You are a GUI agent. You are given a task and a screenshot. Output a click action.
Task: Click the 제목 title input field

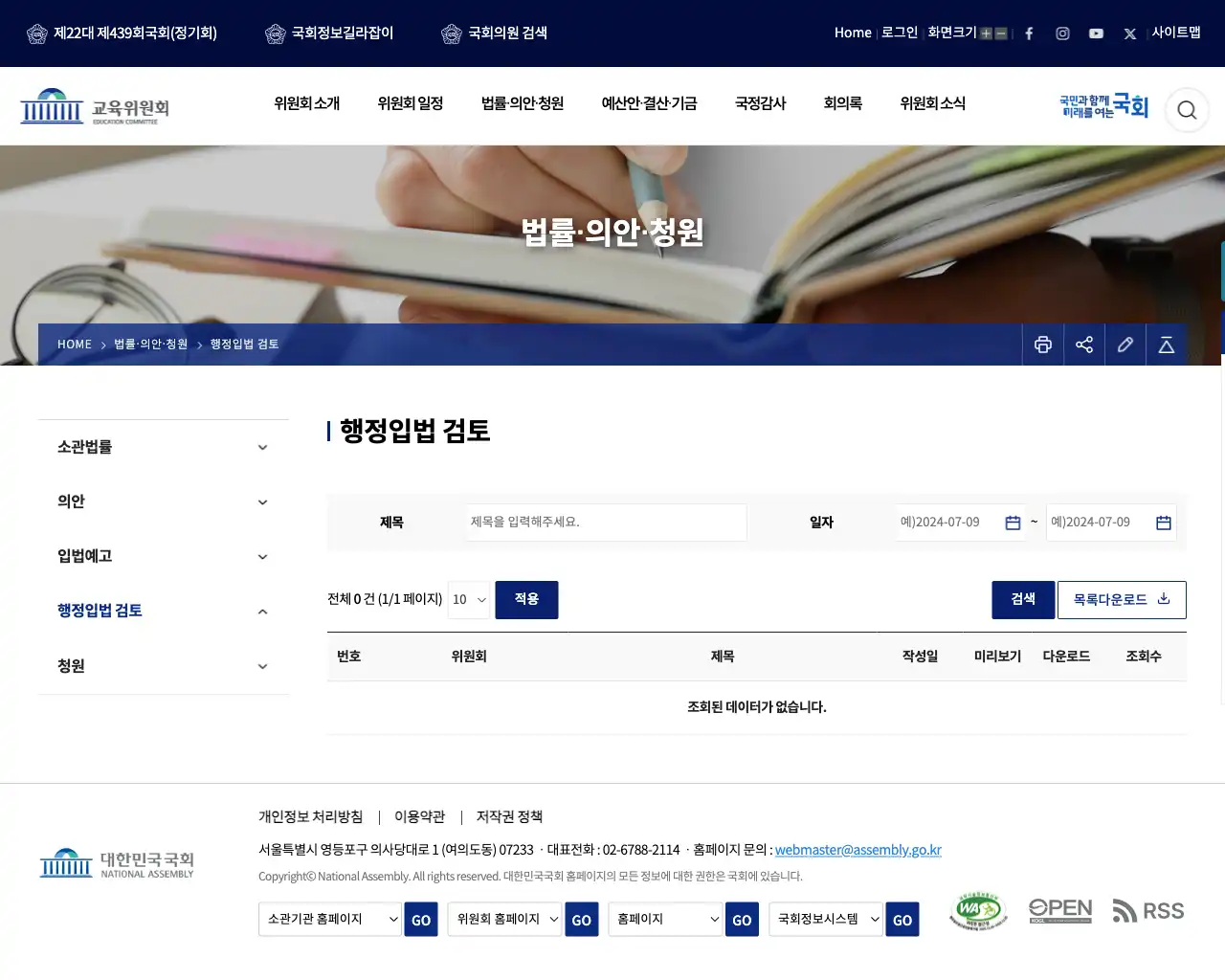(x=607, y=523)
